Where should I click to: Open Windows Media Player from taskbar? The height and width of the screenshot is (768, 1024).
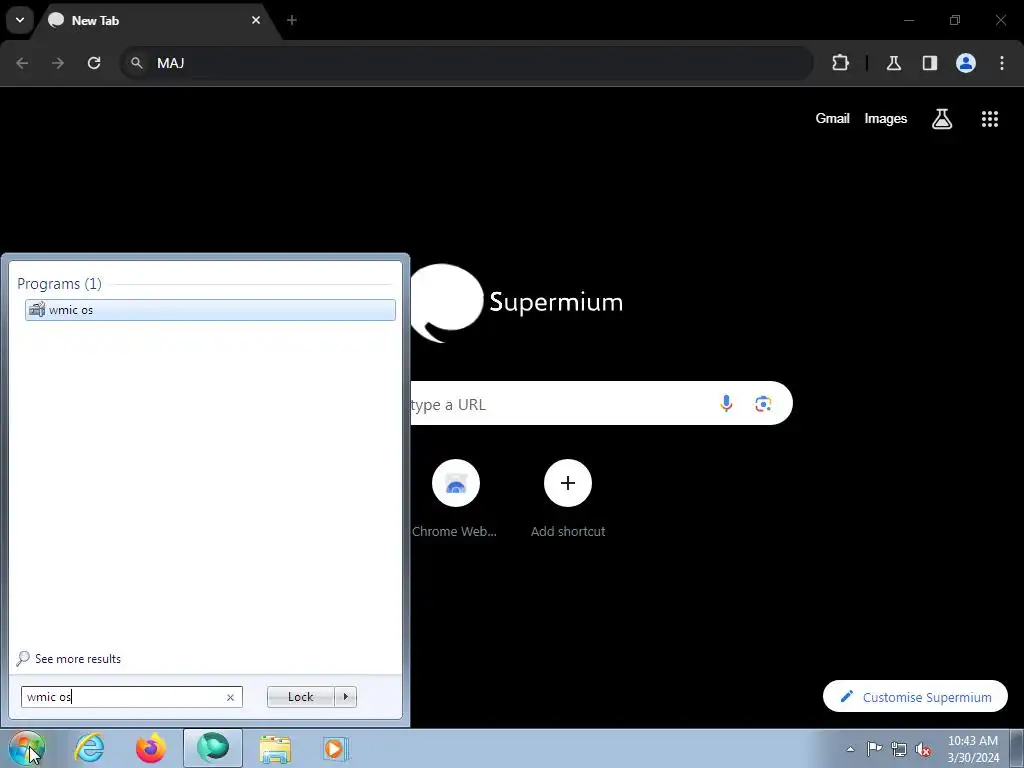pos(337,748)
